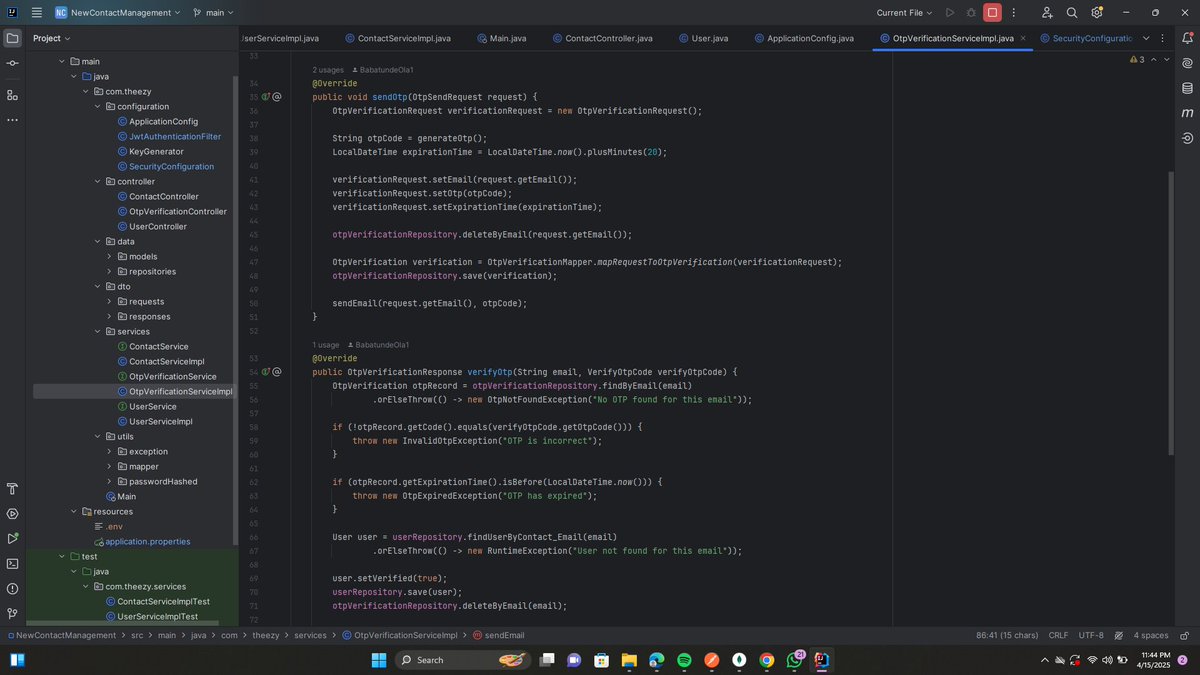This screenshot has width=1200, height=675.
Task: Open the bottom icon in right sidebar
Action: 1187,138
